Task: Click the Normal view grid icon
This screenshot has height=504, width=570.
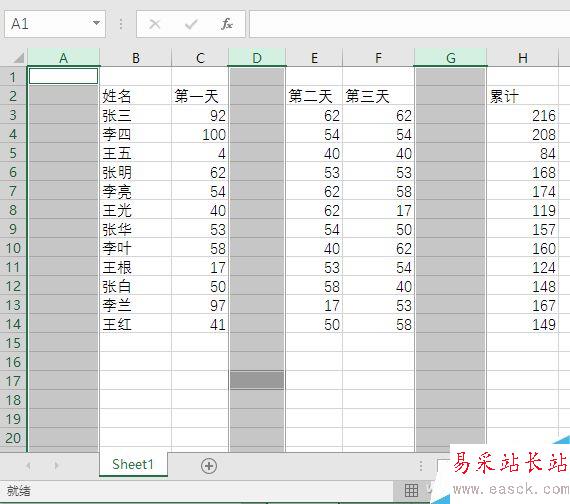Action: (x=411, y=490)
